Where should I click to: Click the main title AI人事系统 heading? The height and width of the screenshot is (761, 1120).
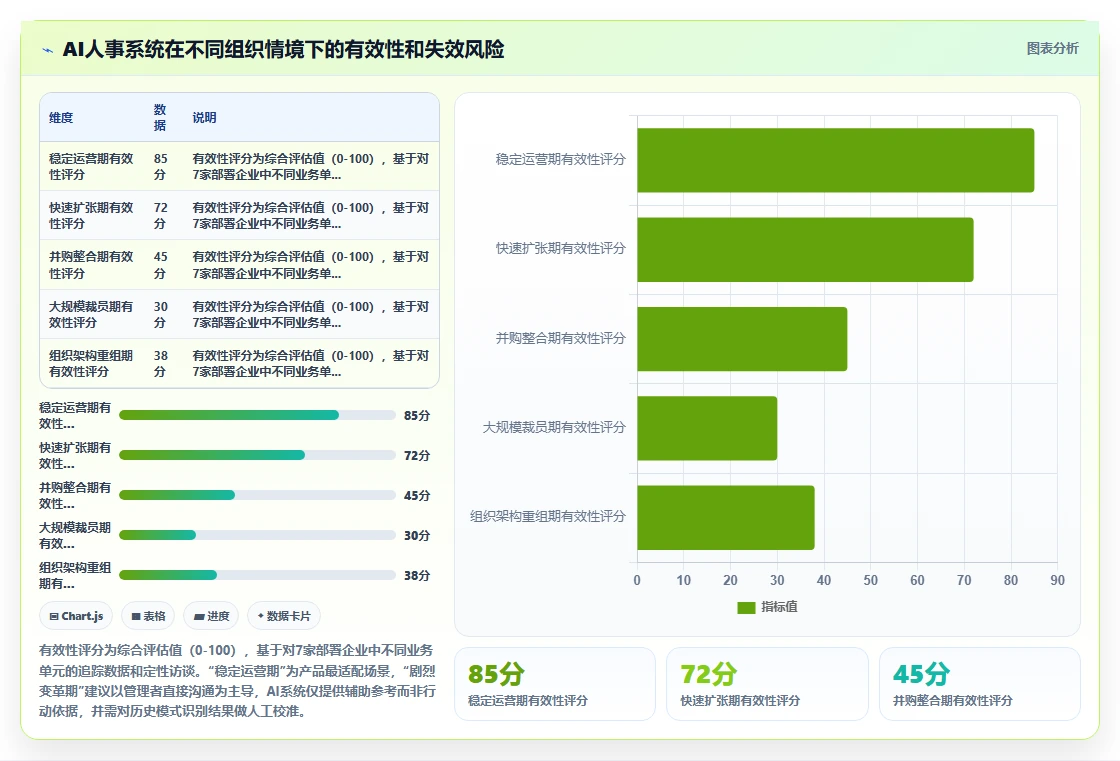[284, 49]
